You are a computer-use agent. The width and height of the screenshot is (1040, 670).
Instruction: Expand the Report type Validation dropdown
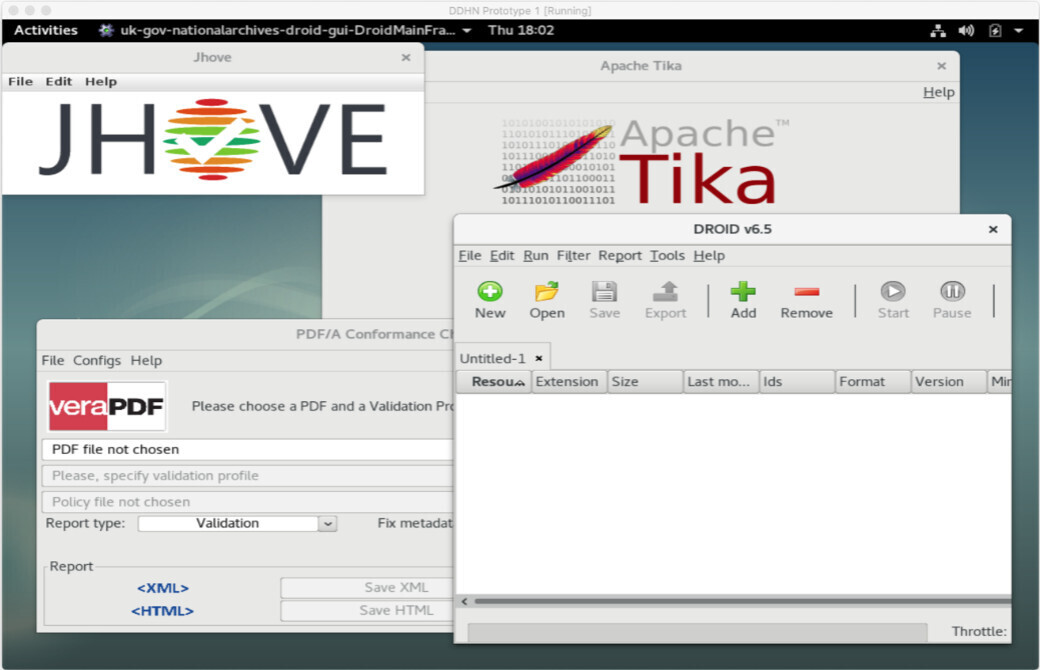coord(327,523)
